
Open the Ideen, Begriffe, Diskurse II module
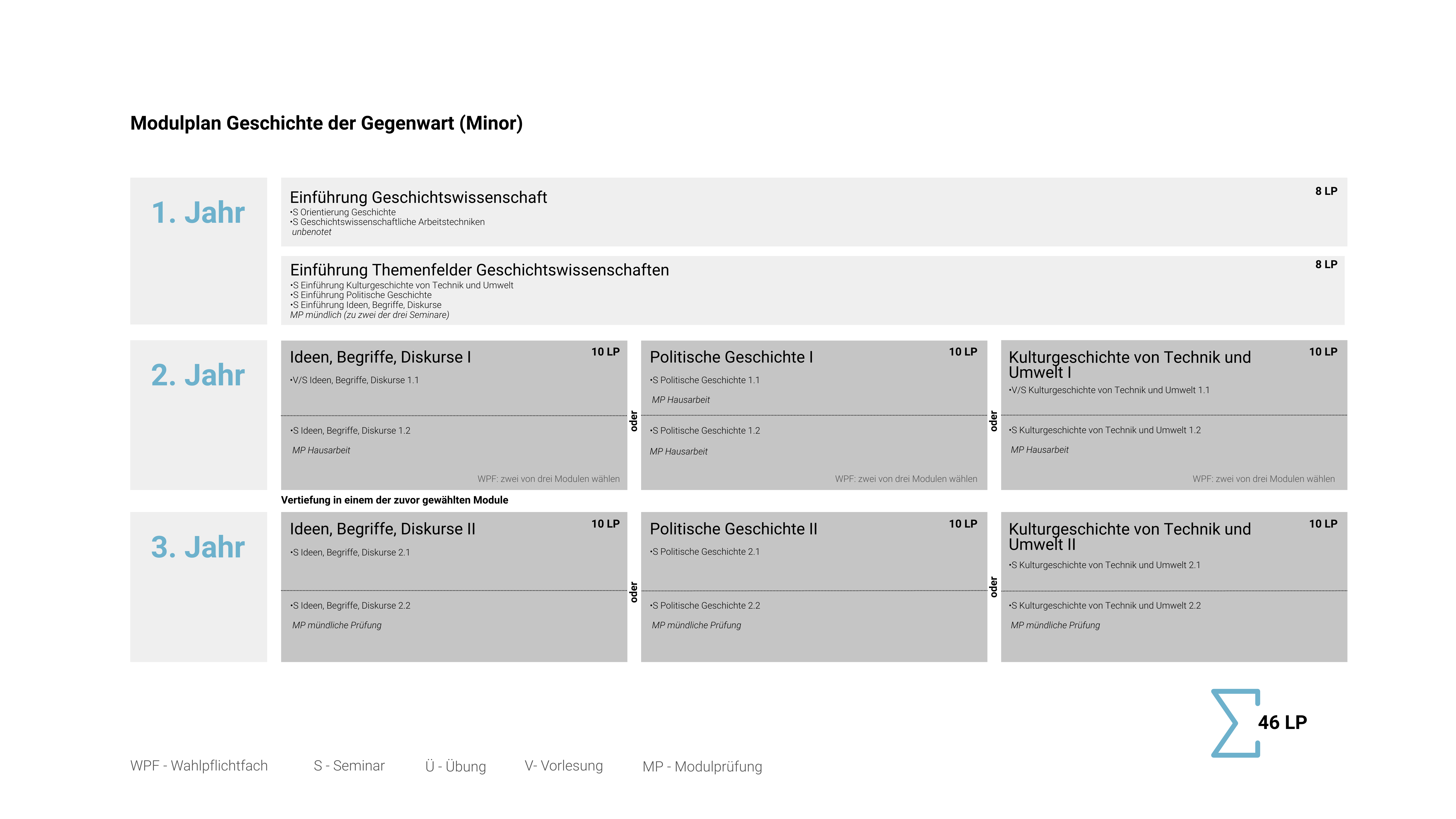point(454,587)
